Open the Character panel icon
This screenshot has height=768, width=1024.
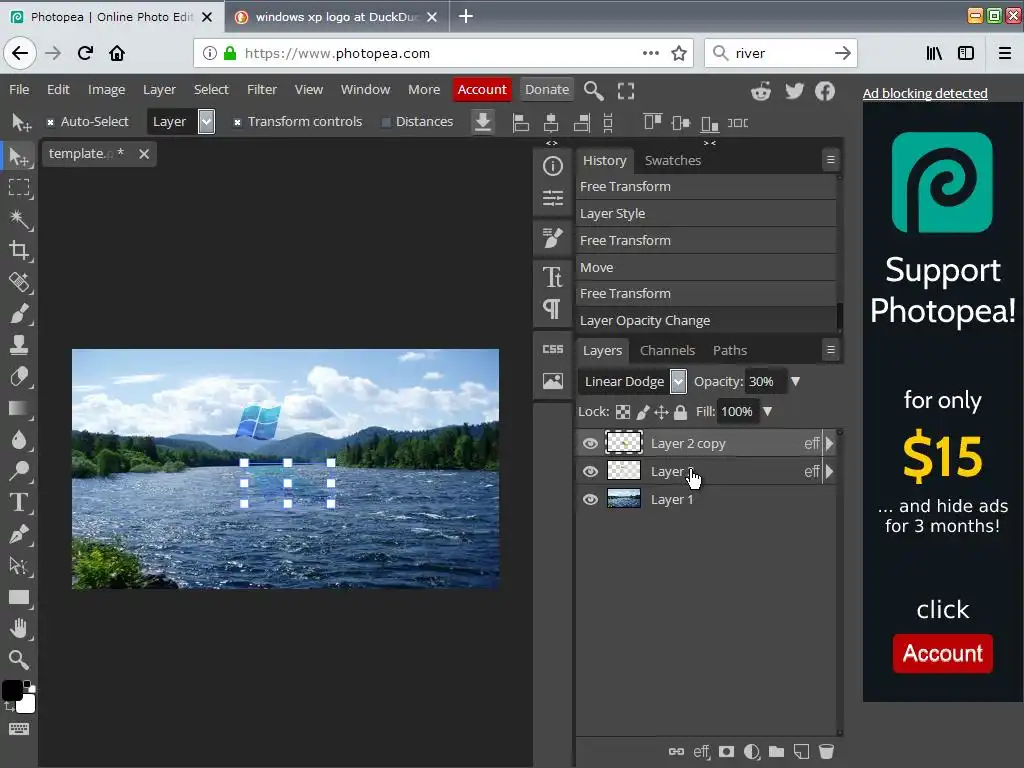(552, 277)
